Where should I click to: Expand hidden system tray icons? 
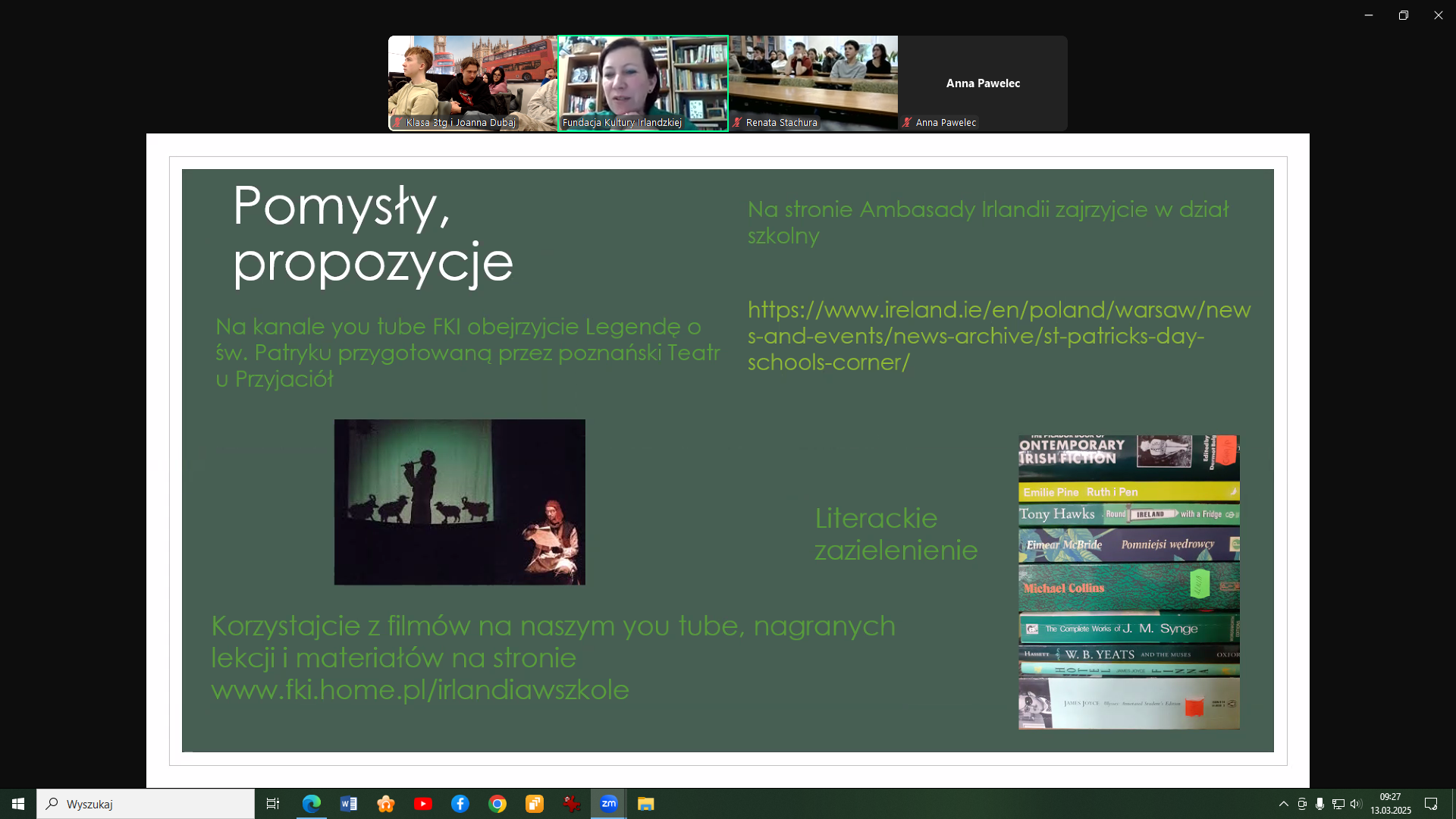point(1283,804)
